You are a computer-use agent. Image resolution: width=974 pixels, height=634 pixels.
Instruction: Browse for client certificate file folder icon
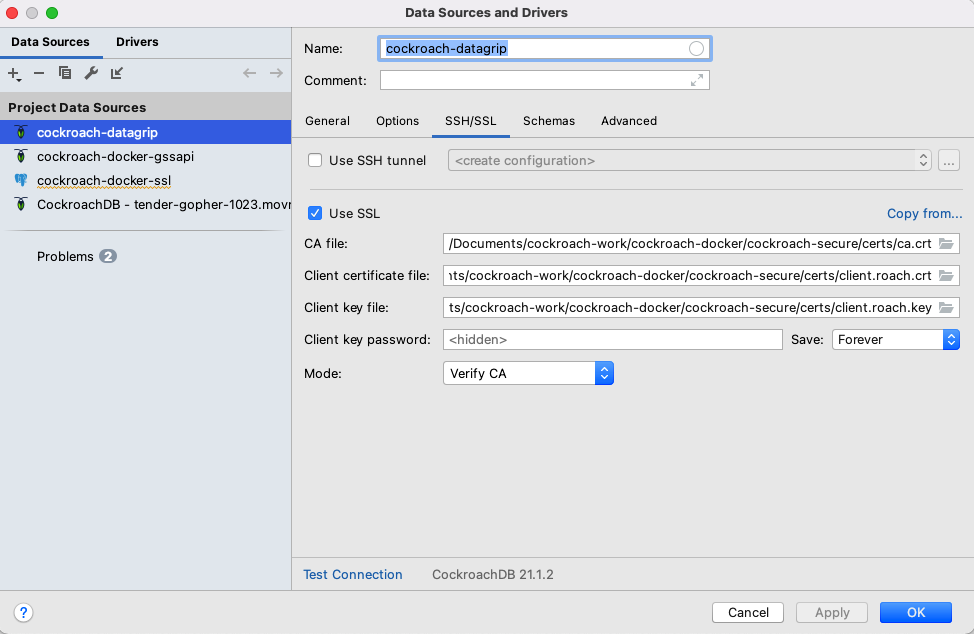pyautogui.click(x=946, y=275)
